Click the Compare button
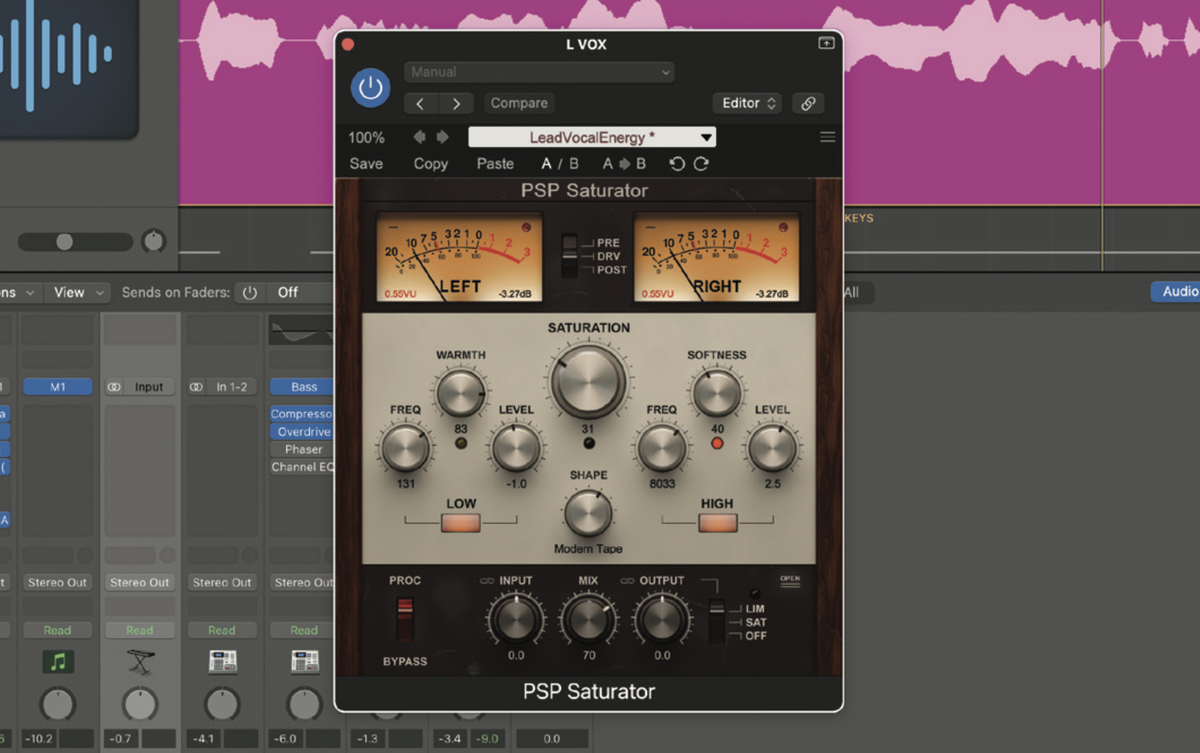1200x753 pixels. [x=519, y=102]
